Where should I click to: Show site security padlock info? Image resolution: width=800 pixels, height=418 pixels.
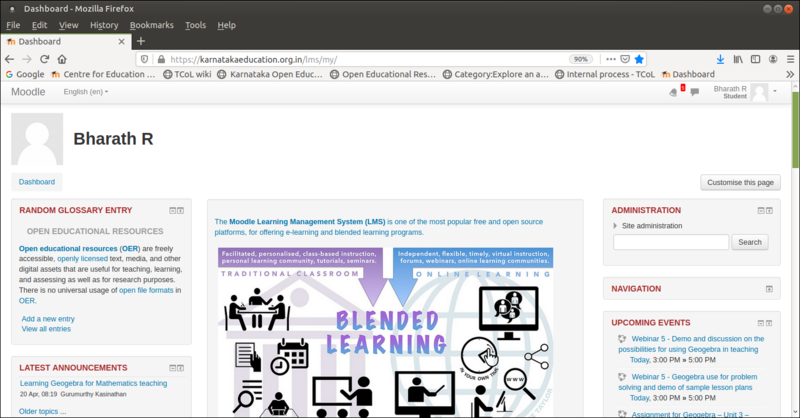pos(161,59)
